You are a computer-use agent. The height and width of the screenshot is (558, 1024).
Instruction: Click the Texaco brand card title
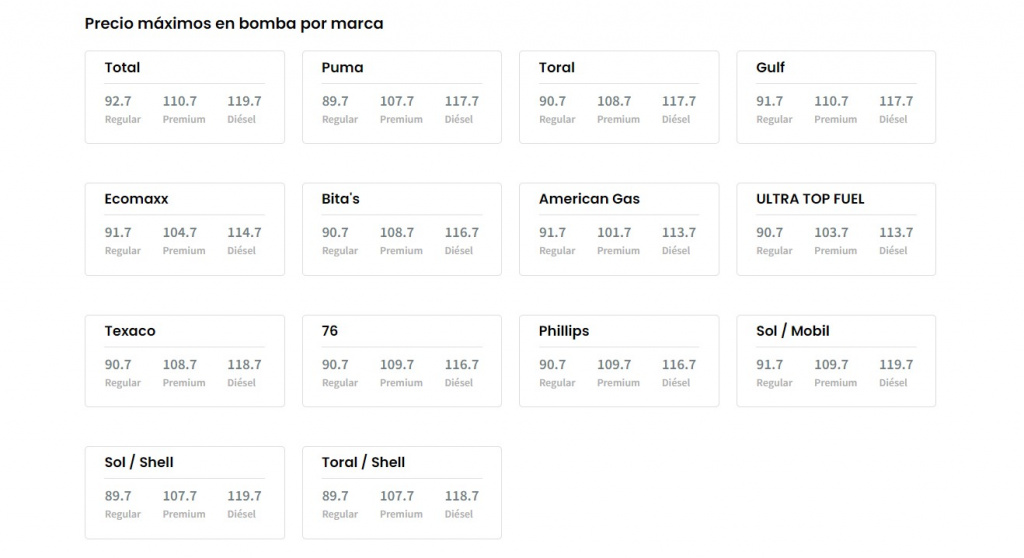(x=130, y=331)
